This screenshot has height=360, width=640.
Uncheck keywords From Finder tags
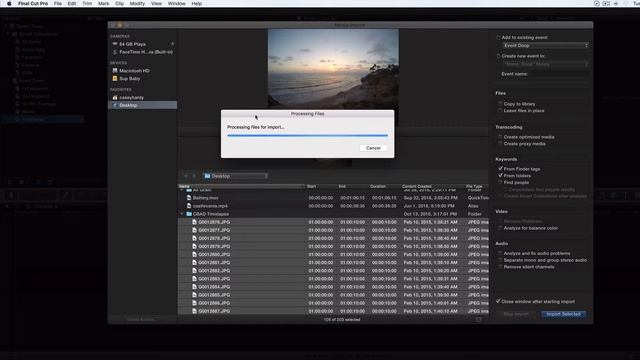click(500, 169)
